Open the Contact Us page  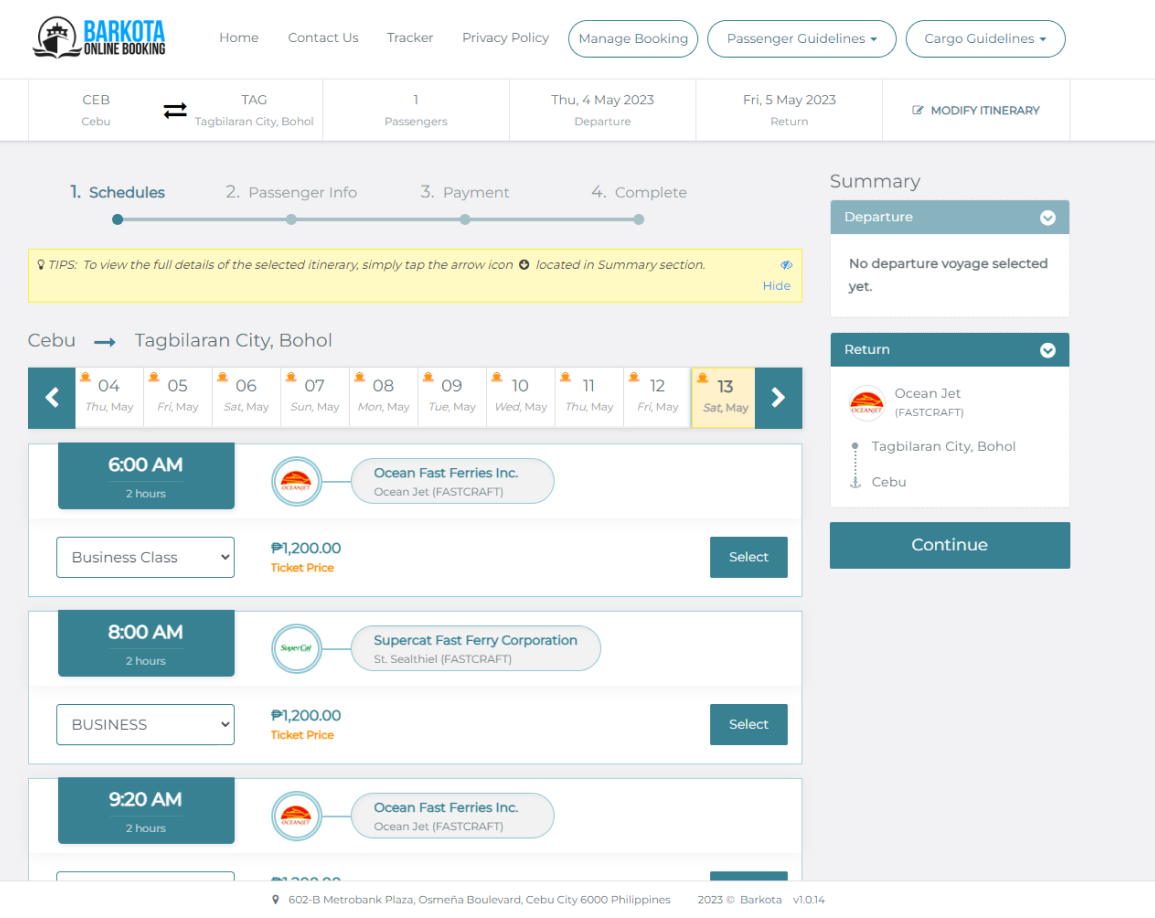pos(323,38)
